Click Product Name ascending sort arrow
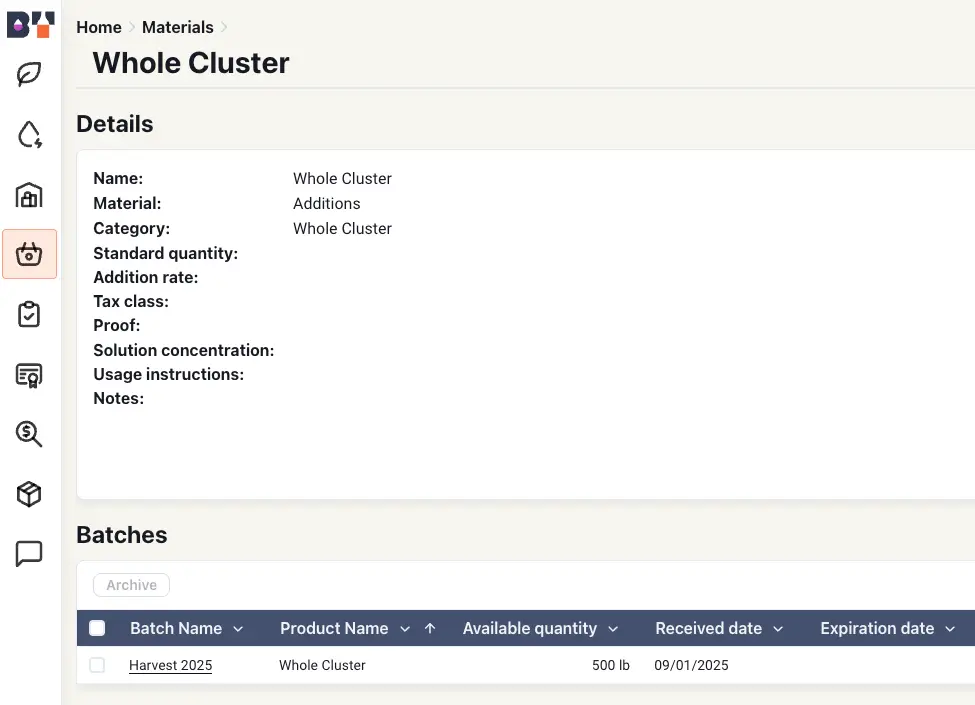 coord(430,629)
